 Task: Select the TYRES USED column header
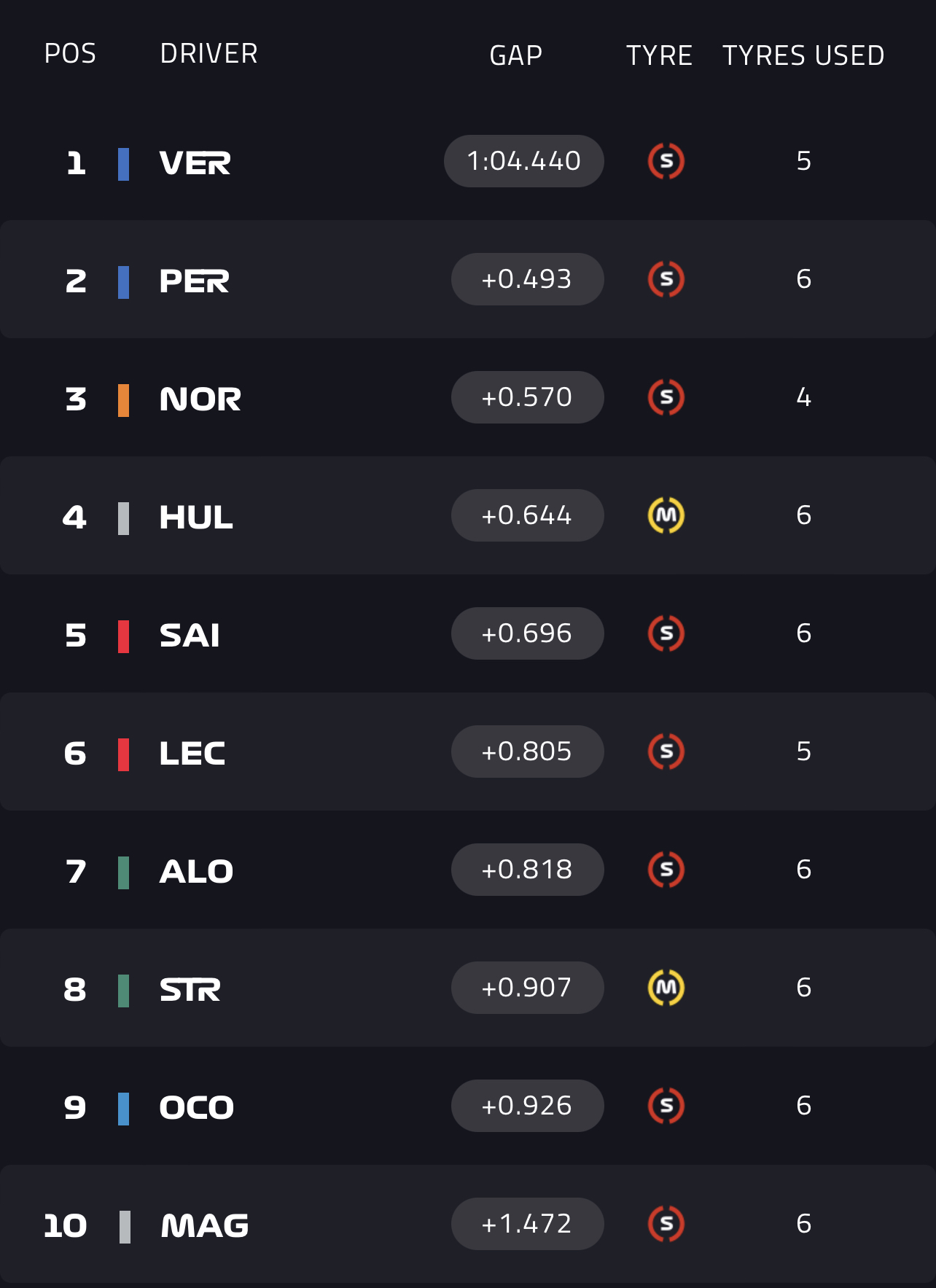[803, 55]
